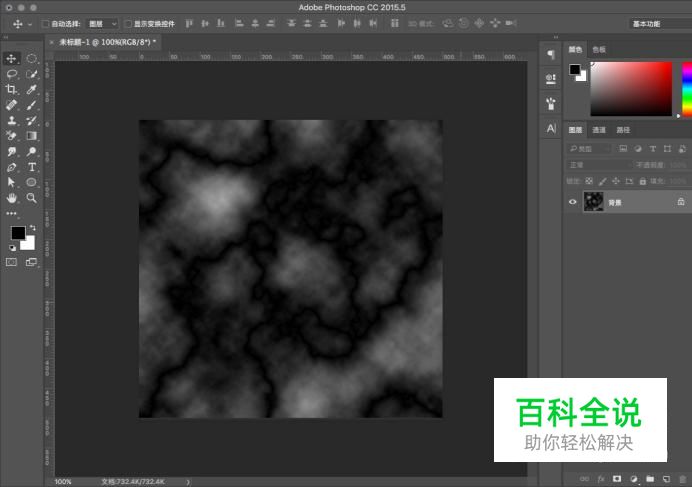Select the Path Selection tool
This screenshot has width=692, height=487.
(x=11, y=182)
